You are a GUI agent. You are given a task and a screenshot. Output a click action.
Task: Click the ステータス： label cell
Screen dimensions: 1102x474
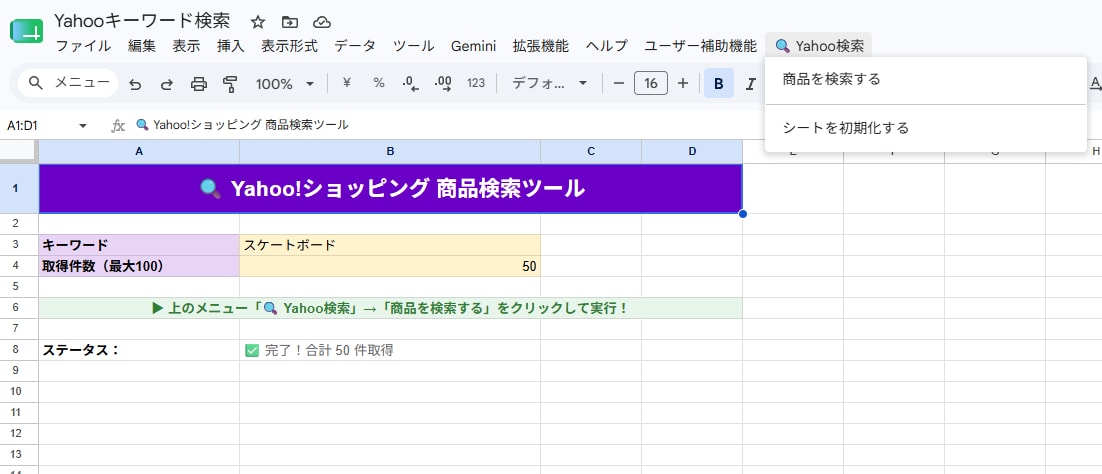click(x=139, y=350)
